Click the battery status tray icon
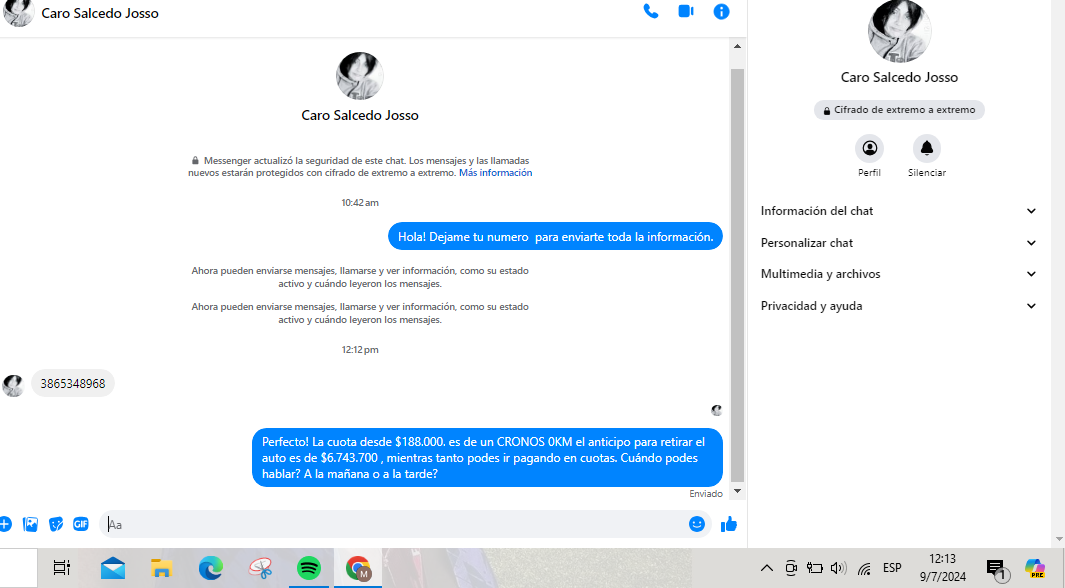1065x588 pixels. coord(814,568)
